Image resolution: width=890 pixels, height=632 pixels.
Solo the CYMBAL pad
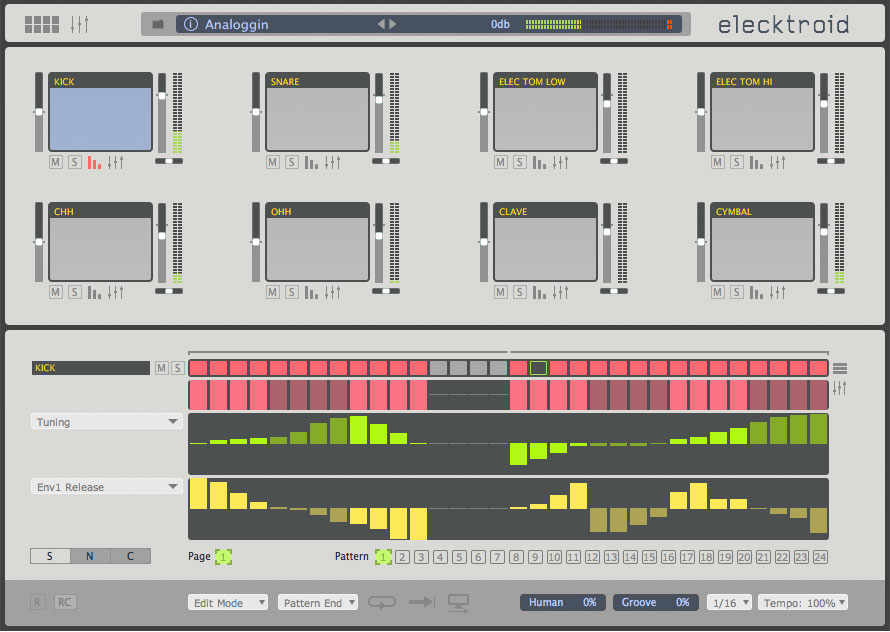pos(735,292)
